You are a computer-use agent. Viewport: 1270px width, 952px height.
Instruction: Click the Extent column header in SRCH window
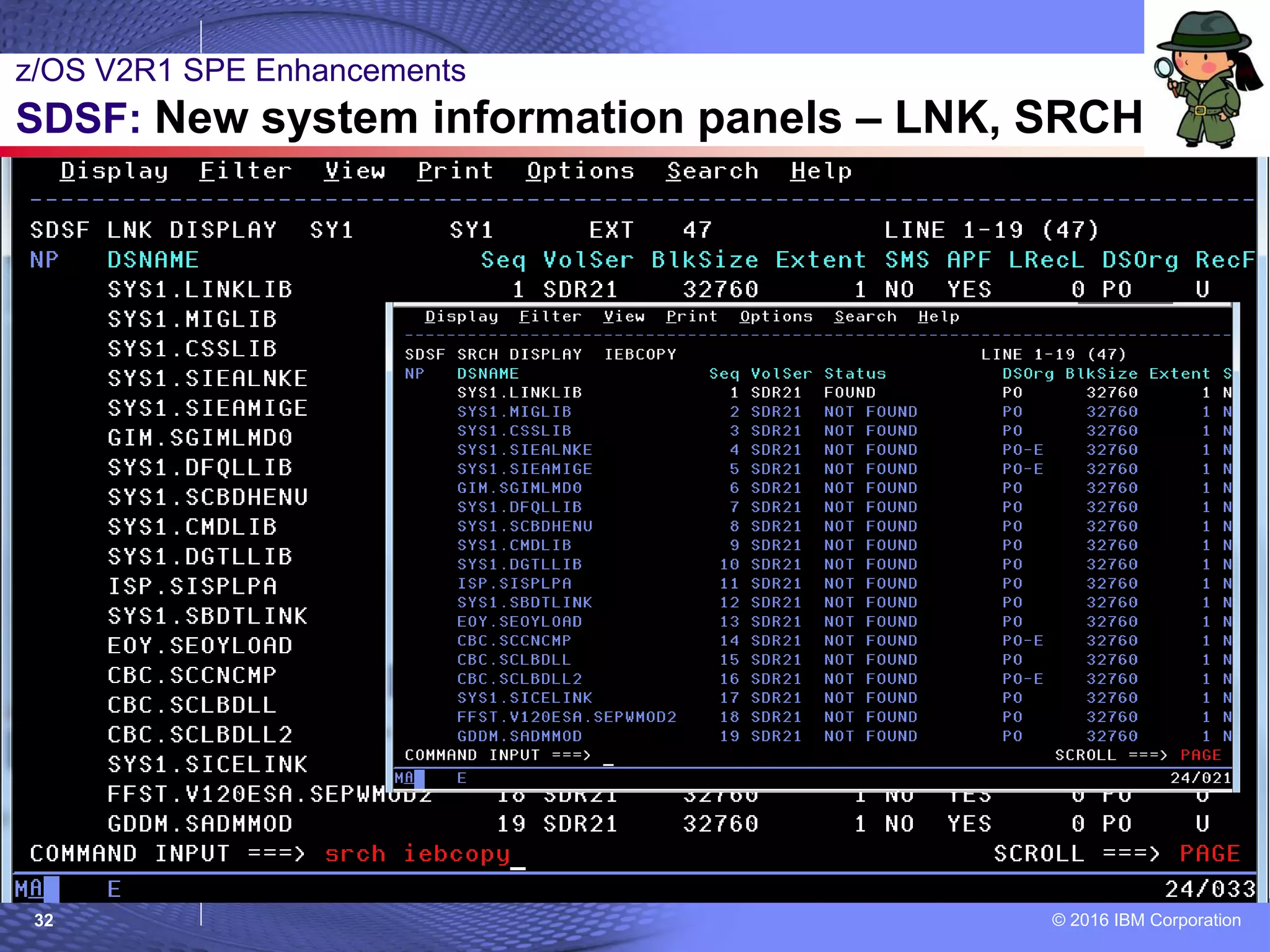[1179, 374]
